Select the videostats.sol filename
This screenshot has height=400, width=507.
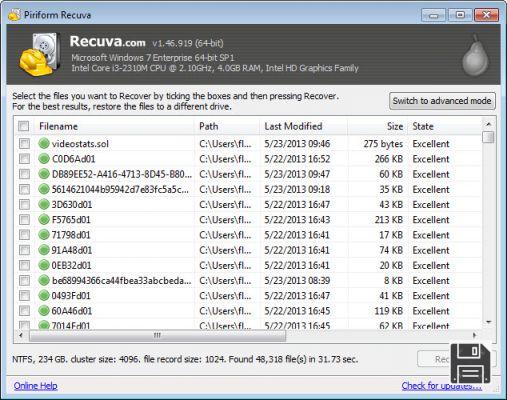point(80,144)
